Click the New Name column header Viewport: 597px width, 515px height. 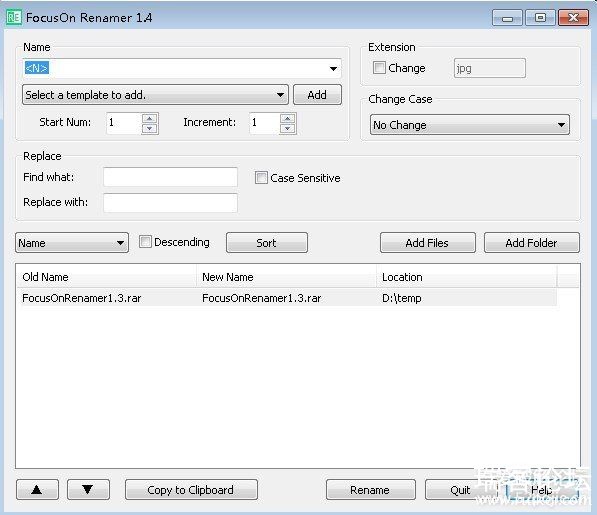(x=286, y=277)
